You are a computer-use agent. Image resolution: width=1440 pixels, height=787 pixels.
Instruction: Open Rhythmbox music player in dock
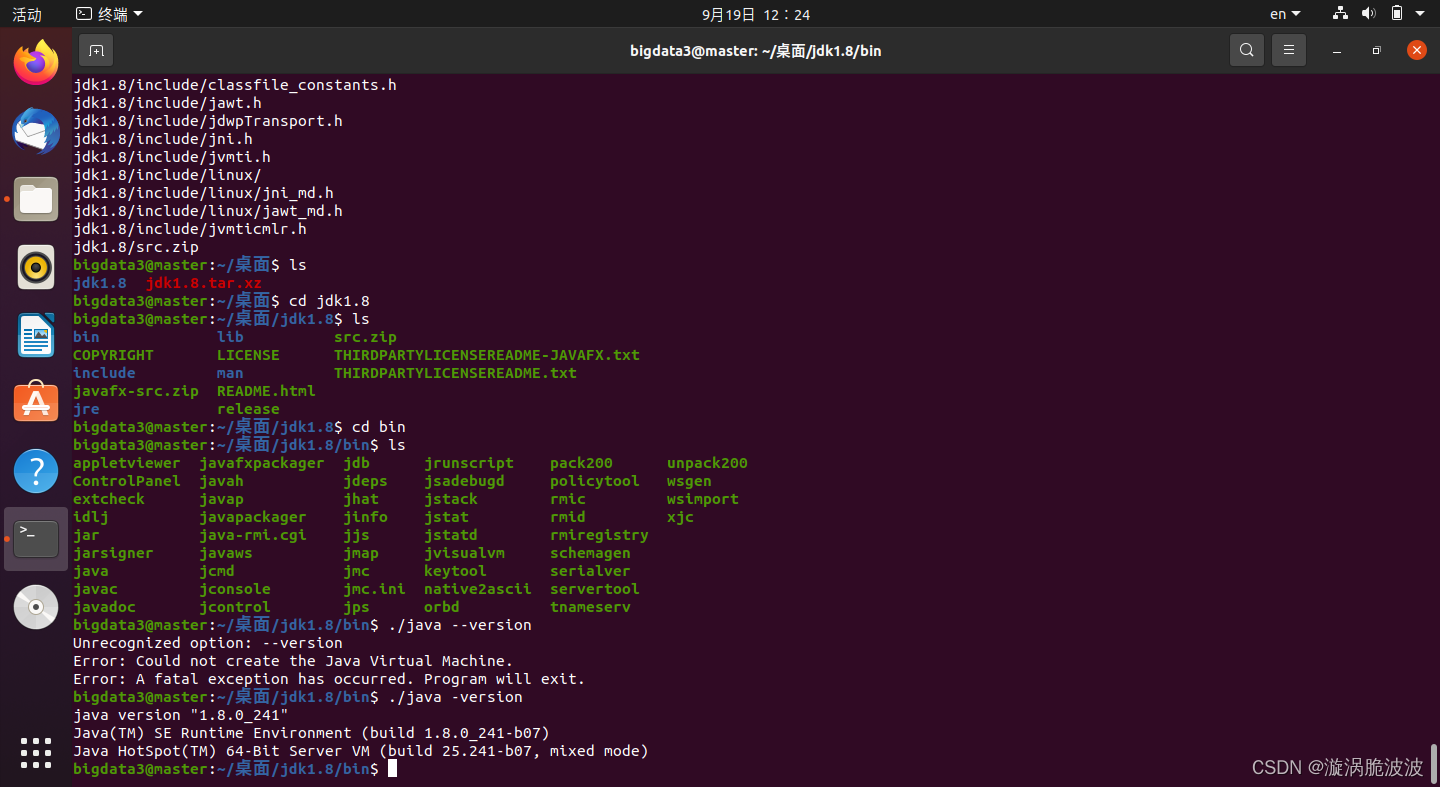(x=36, y=267)
